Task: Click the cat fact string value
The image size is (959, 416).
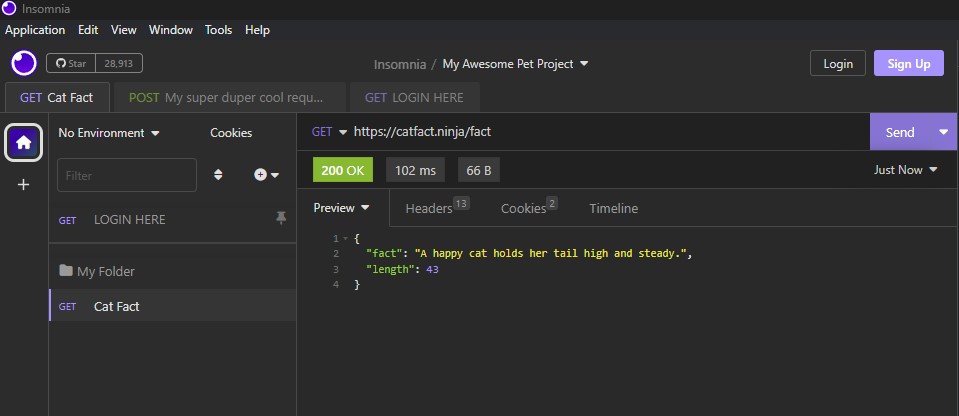Action: 551,253
